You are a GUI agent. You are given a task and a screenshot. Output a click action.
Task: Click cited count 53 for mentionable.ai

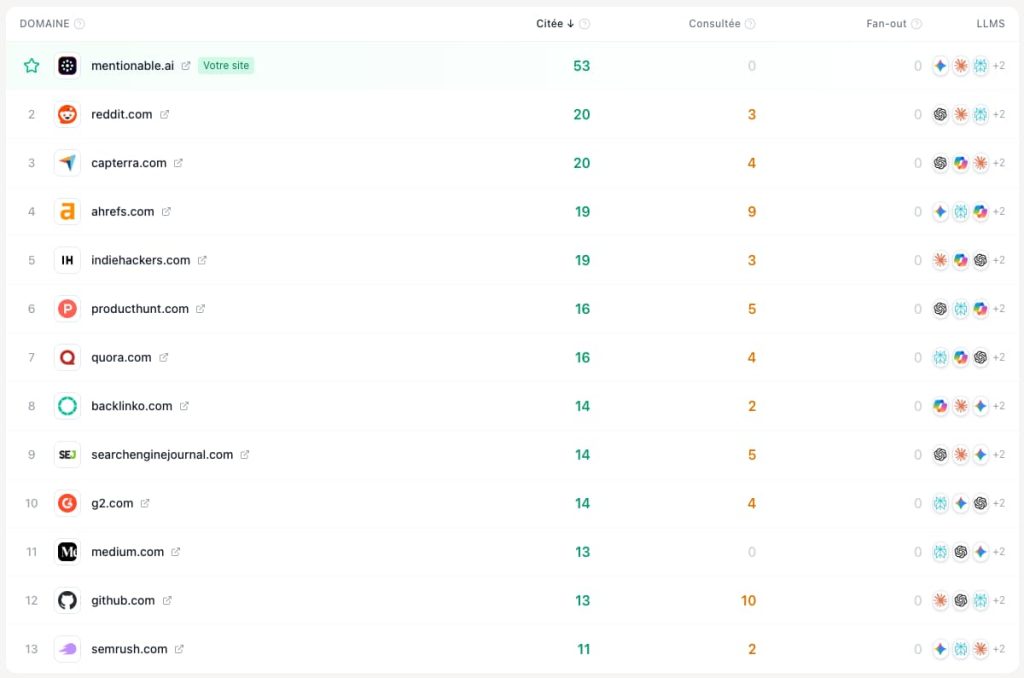(x=581, y=65)
